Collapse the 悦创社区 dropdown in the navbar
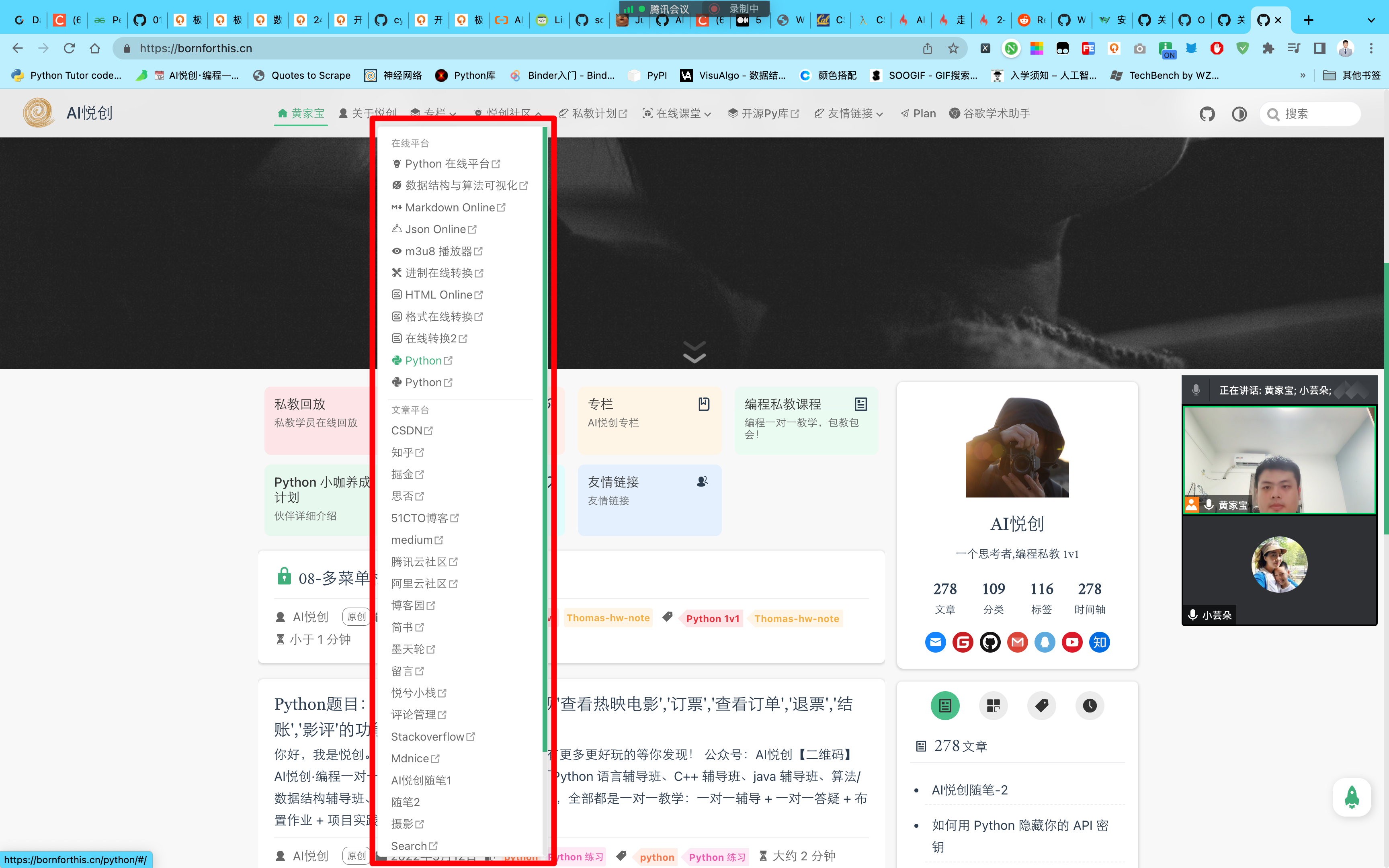The image size is (1389, 868). [507, 113]
